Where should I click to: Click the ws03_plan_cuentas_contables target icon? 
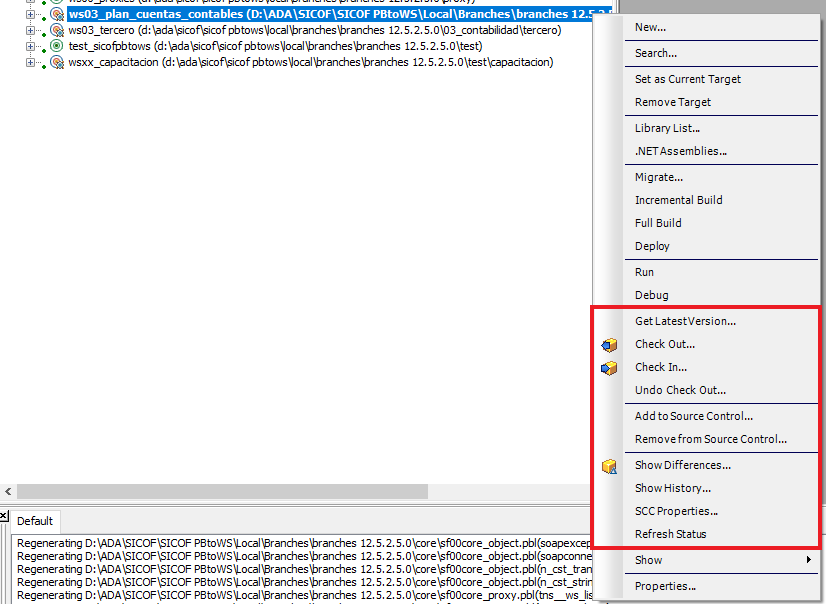point(57,15)
